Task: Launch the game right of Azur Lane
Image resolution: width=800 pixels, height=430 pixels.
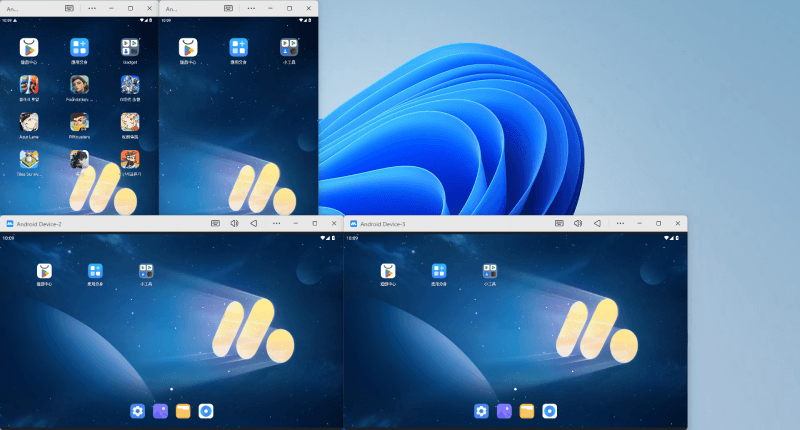Action: point(79,122)
